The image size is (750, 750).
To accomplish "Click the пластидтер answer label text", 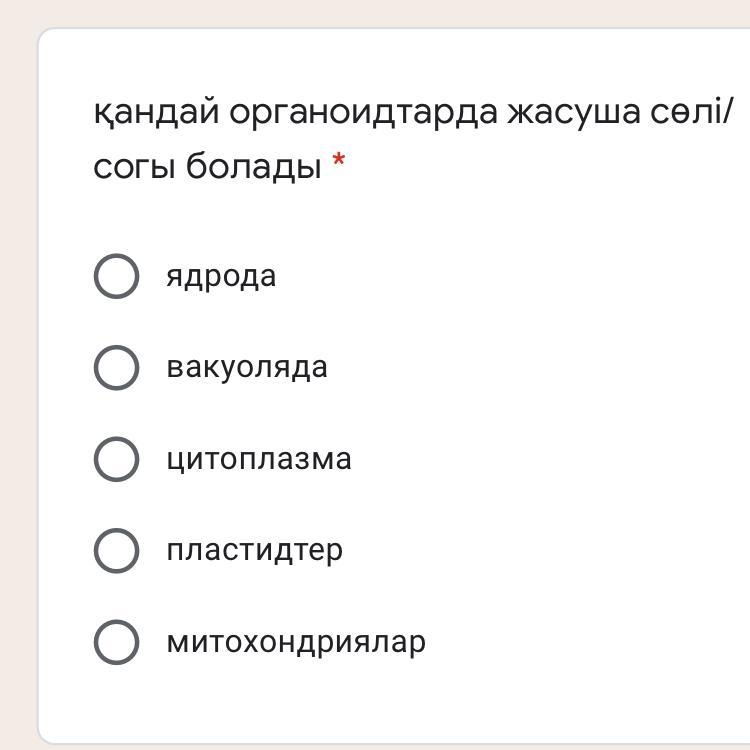I will point(254,550).
